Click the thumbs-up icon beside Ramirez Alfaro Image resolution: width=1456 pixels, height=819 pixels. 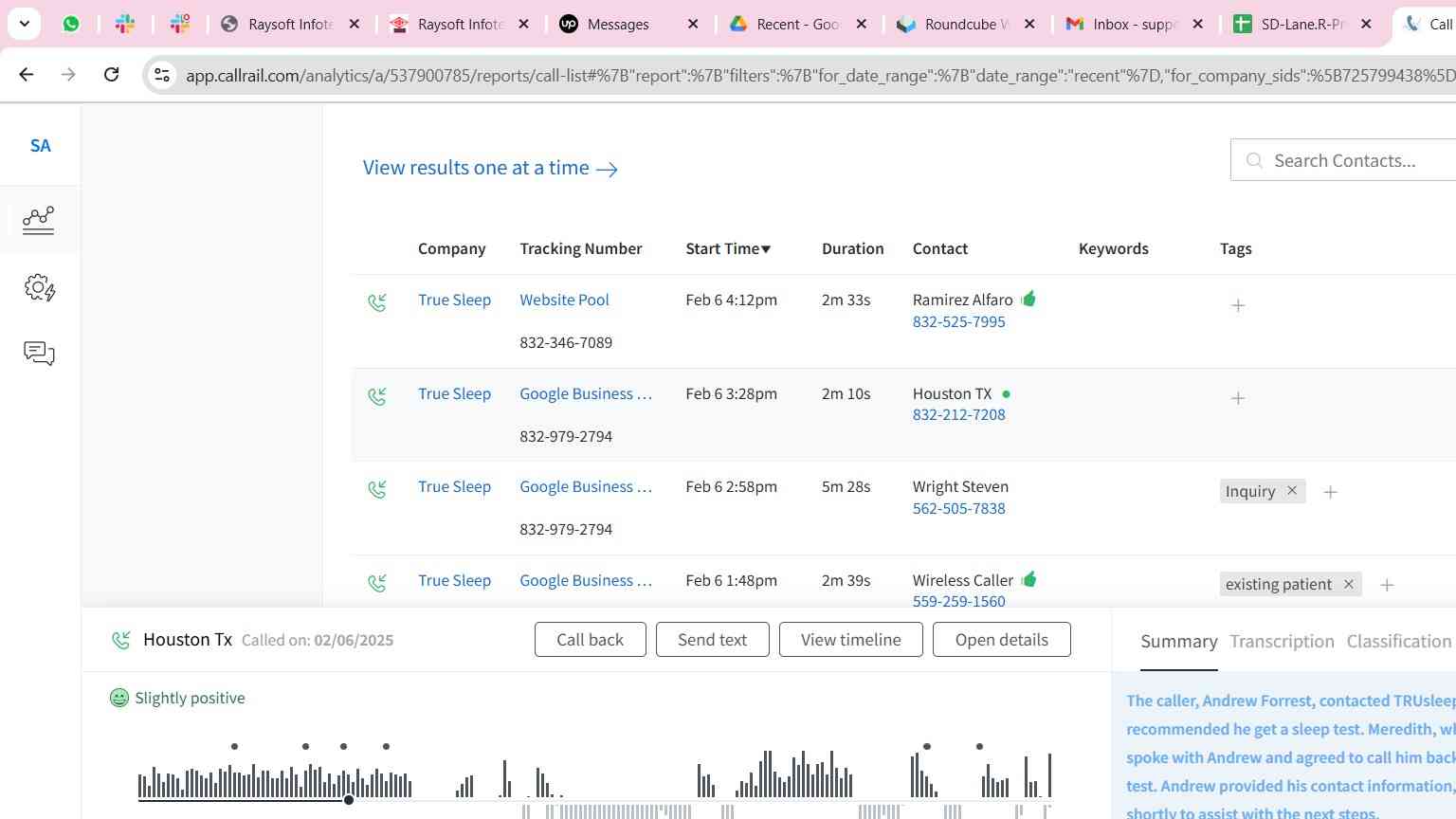coord(1028,300)
